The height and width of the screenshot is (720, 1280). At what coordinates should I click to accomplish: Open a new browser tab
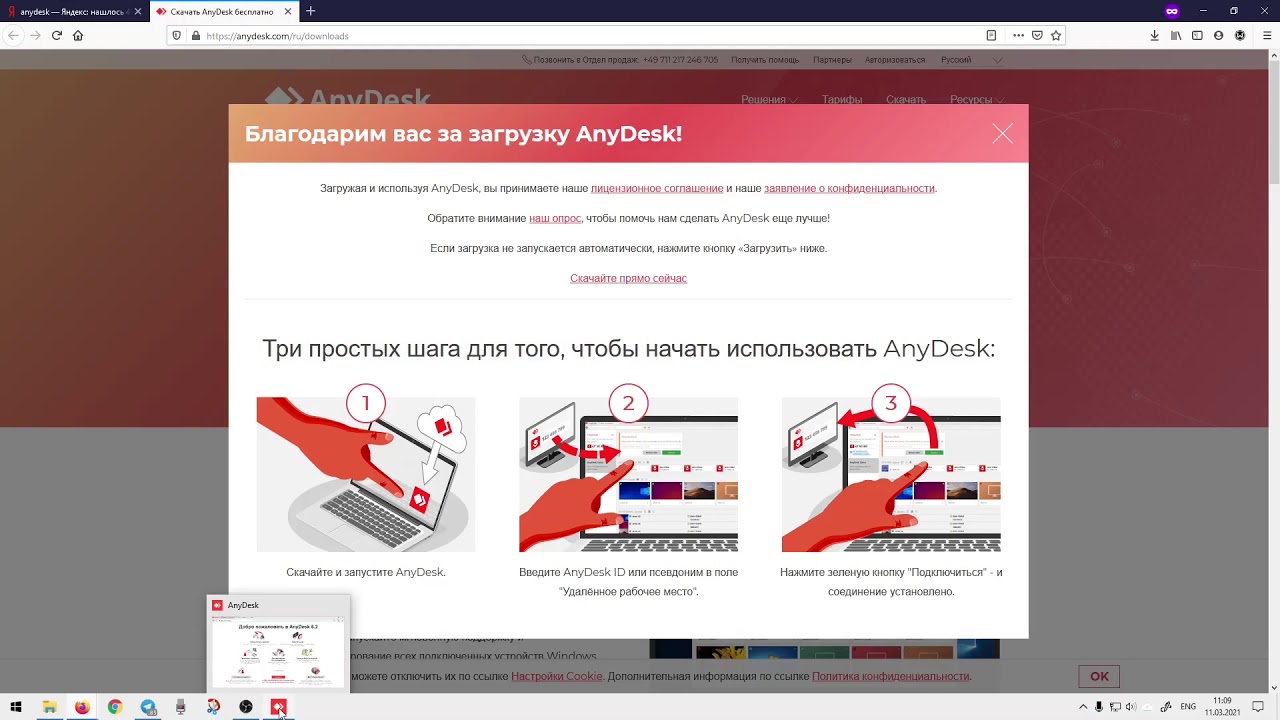point(310,11)
